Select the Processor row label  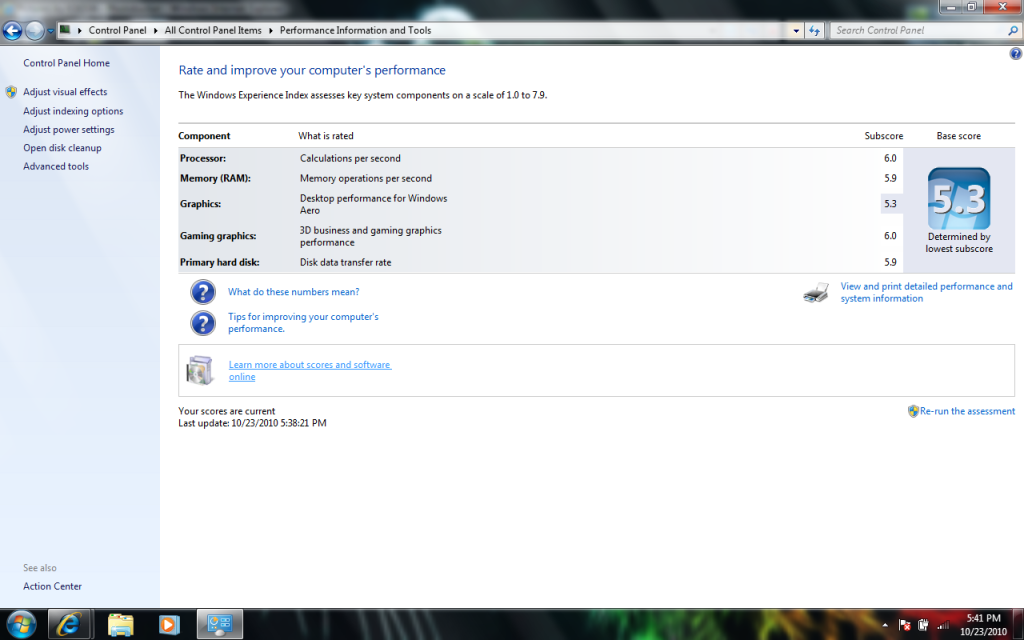(202, 158)
